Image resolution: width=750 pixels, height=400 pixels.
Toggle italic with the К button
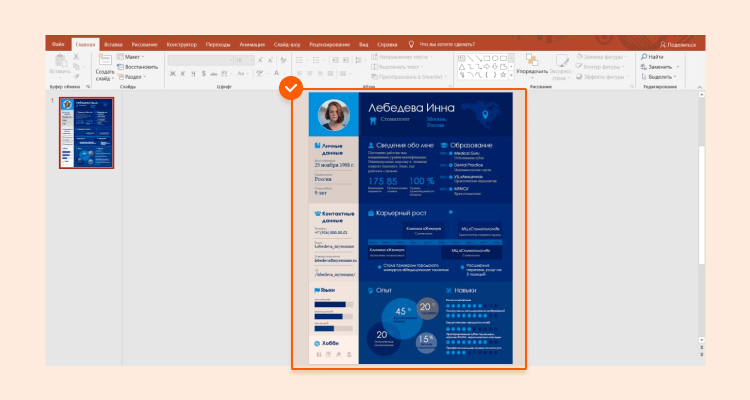point(183,74)
